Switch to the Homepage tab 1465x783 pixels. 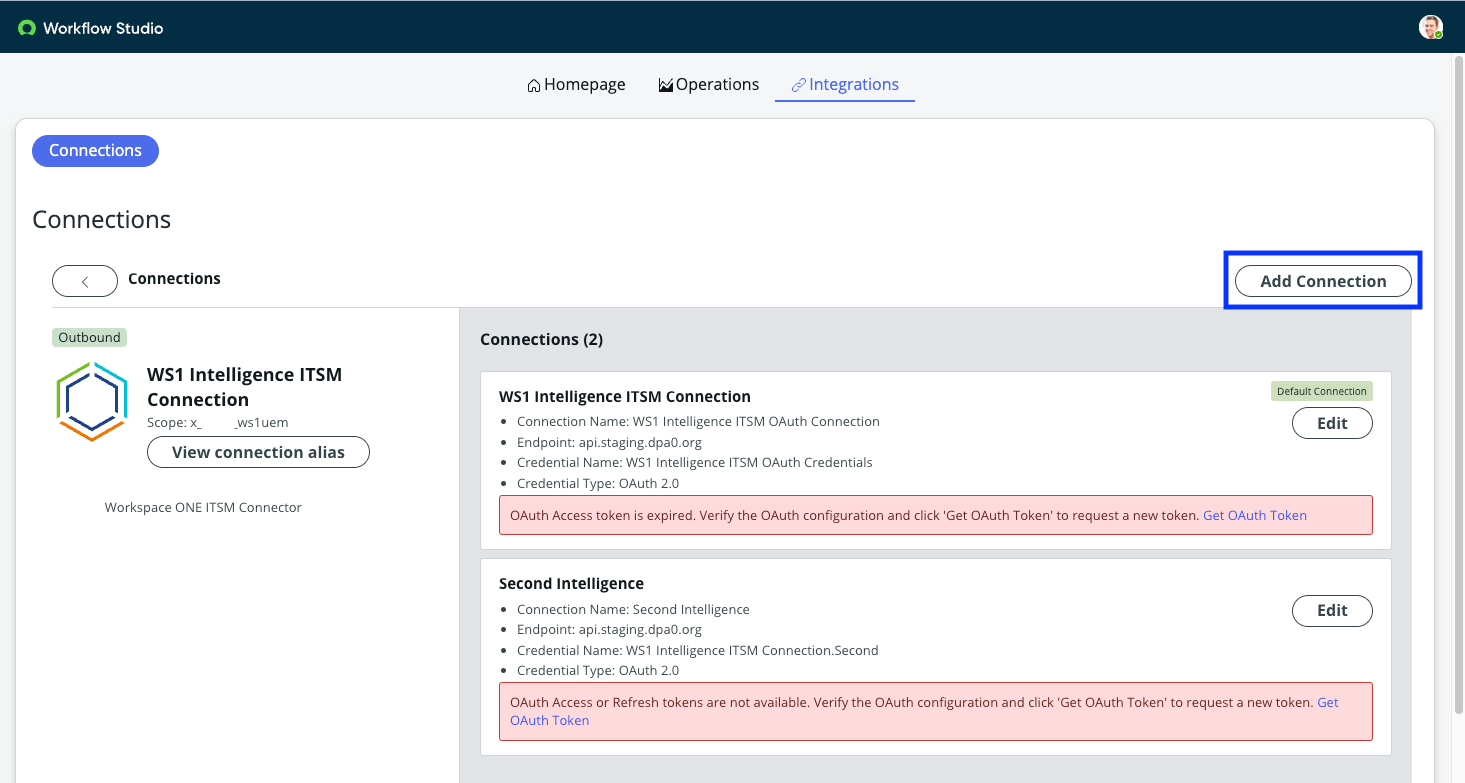pyautogui.click(x=576, y=85)
